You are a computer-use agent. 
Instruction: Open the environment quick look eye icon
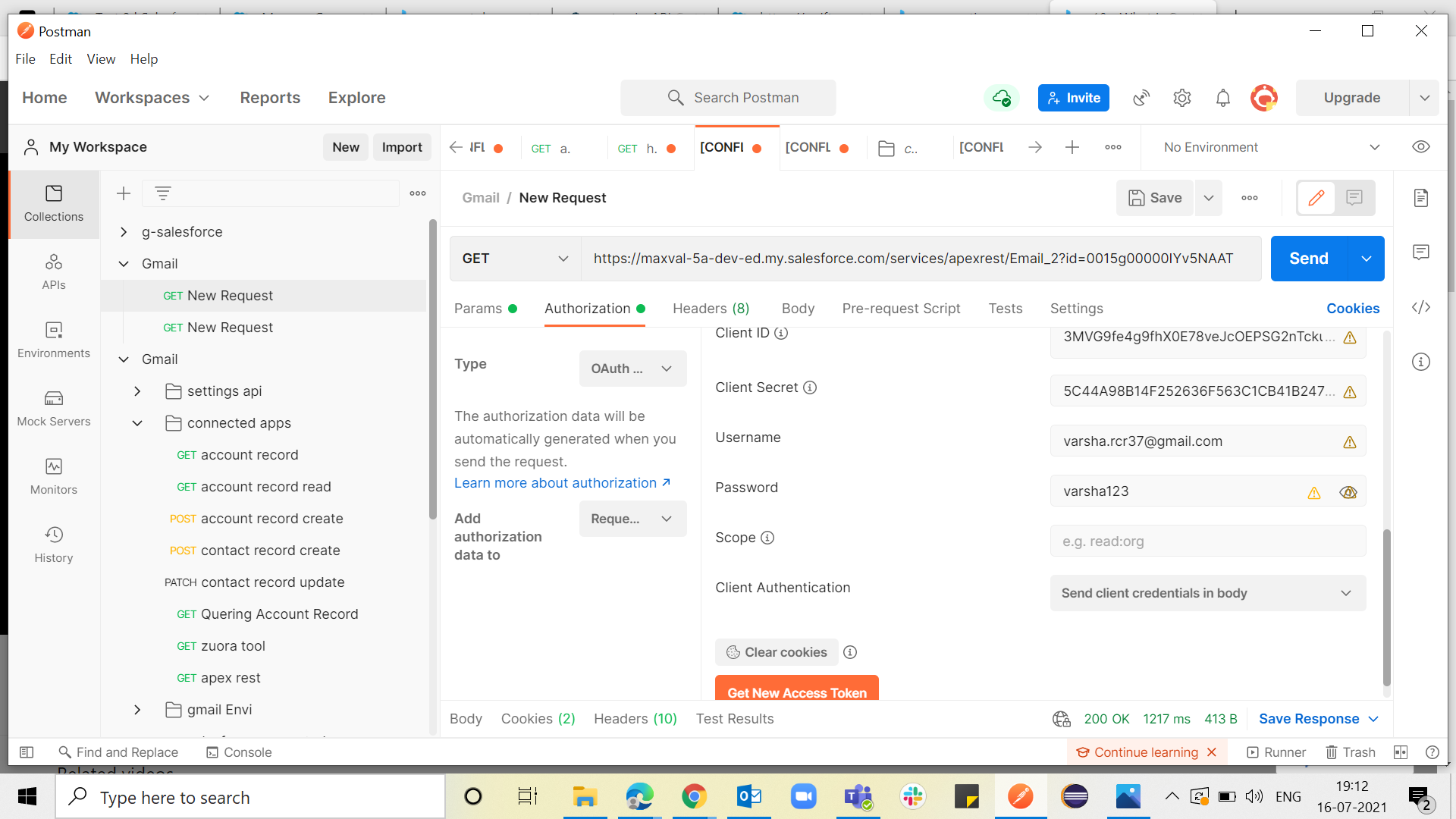click(x=1420, y=147)
